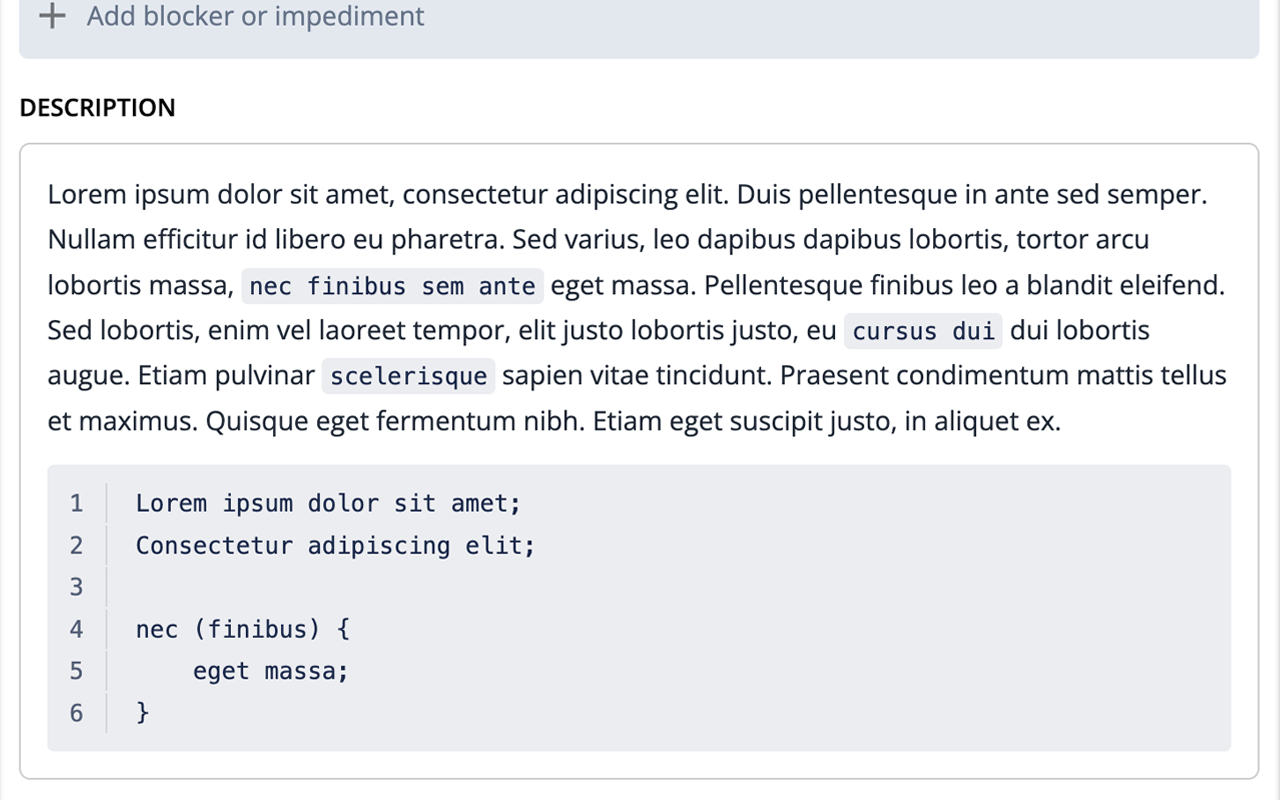Place cursor in "Consectetur adipiscing elit;" code line
Image resolution: width=1280 pixels, height=800 pixels.
point(335,545)
